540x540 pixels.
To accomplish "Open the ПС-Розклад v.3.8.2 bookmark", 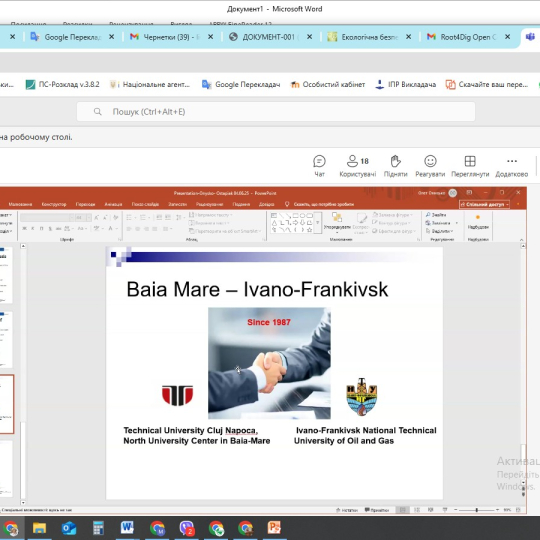I will pos(62,84).
